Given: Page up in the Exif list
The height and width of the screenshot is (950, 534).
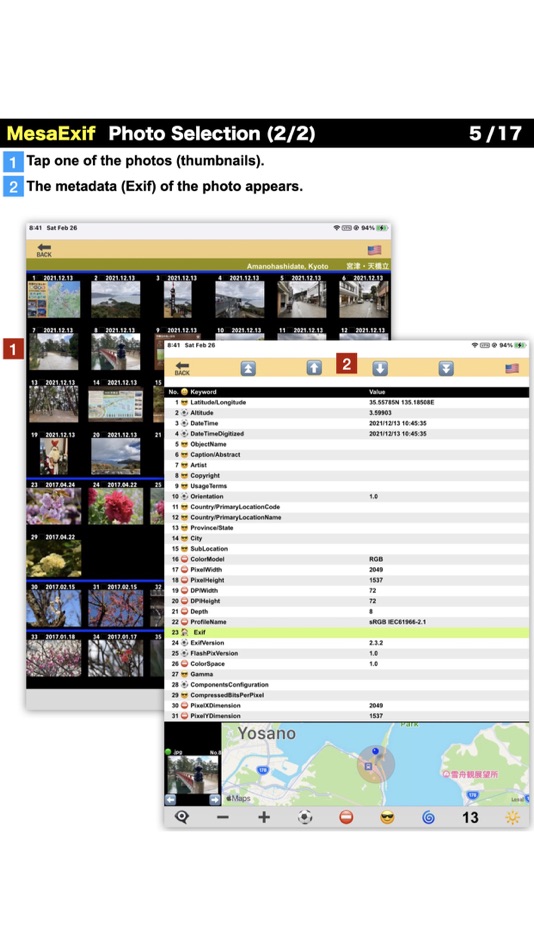Looking at the screenshot, I should 314,367.
